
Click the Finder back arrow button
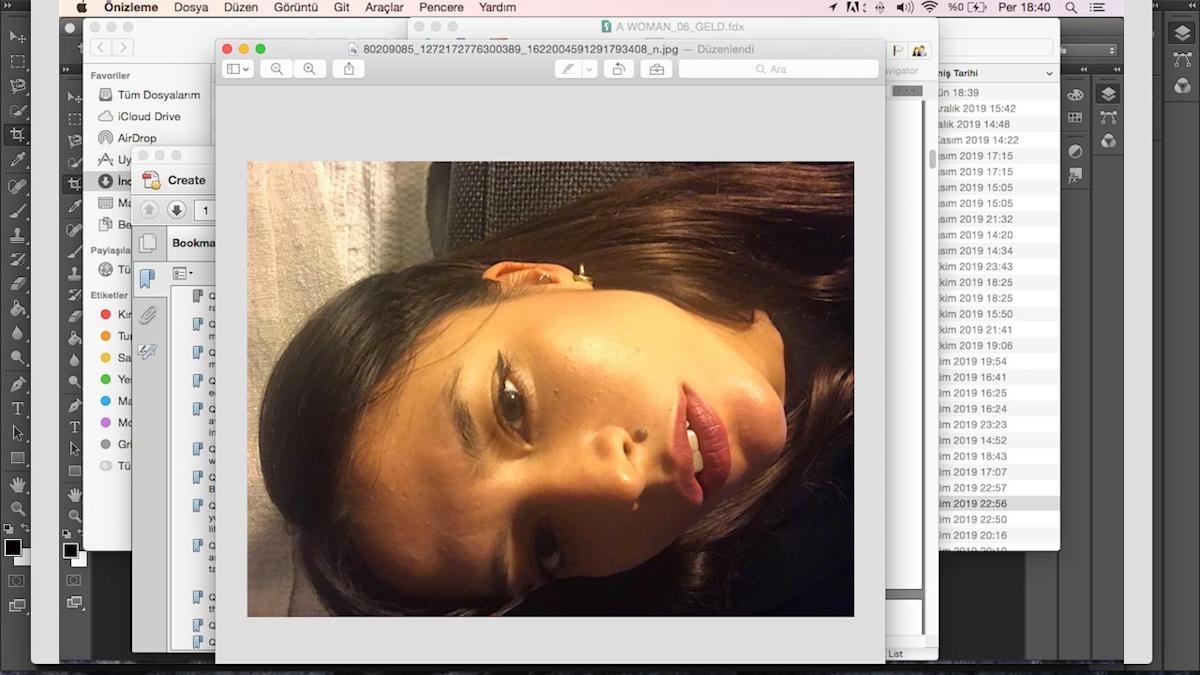coord(100,47)
